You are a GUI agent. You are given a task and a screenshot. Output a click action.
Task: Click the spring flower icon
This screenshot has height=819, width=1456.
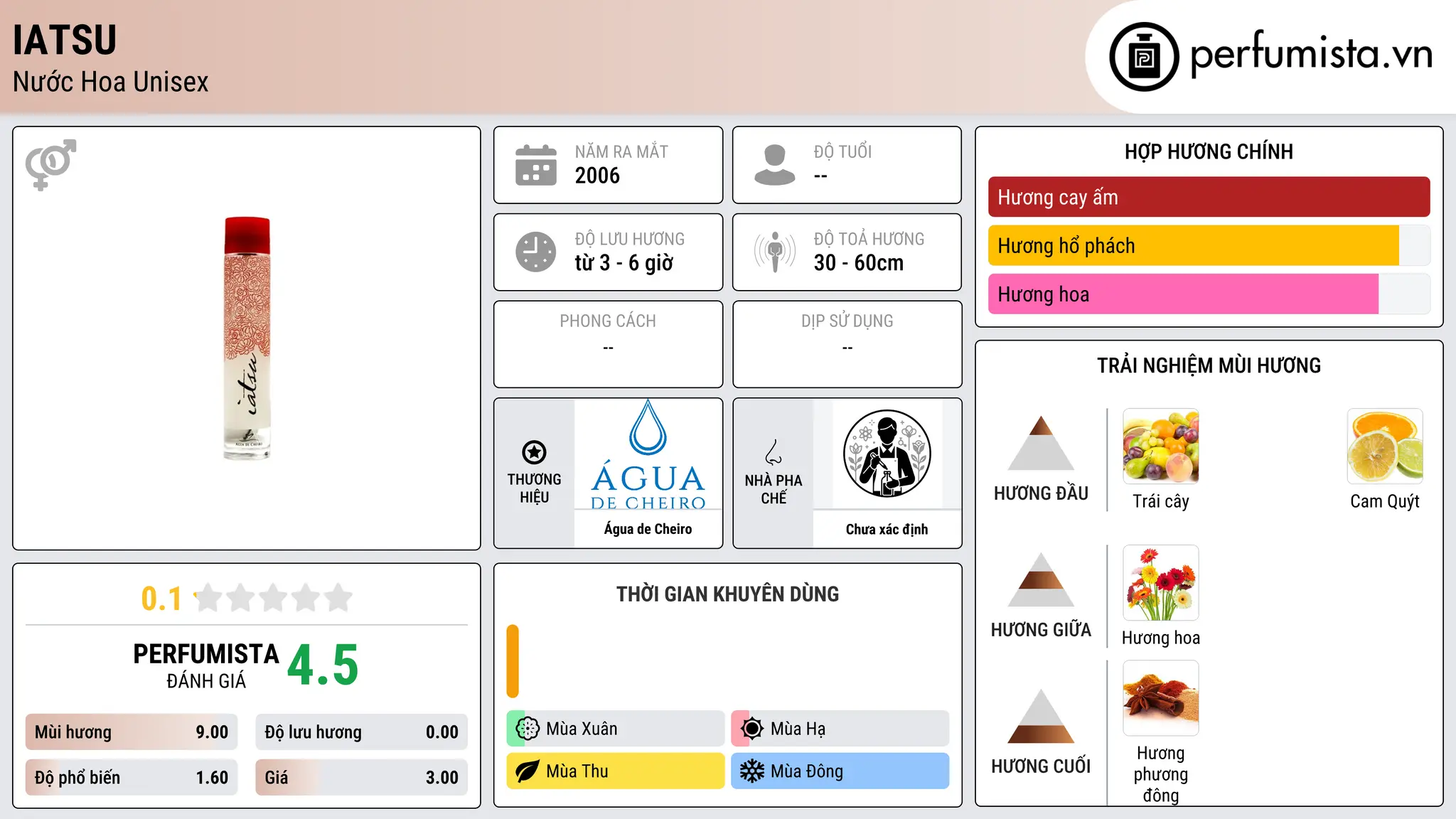click(x=528, y=729)
